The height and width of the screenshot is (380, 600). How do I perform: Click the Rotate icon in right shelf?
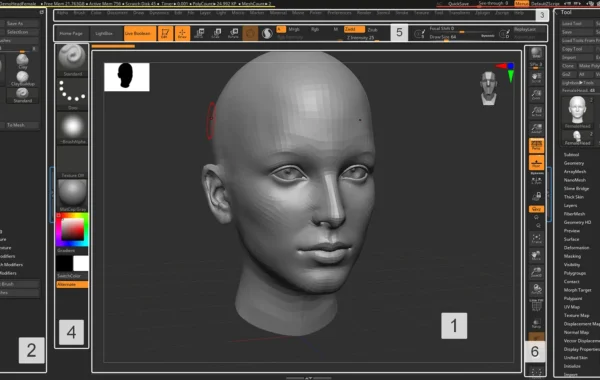(x=536, y=289)
